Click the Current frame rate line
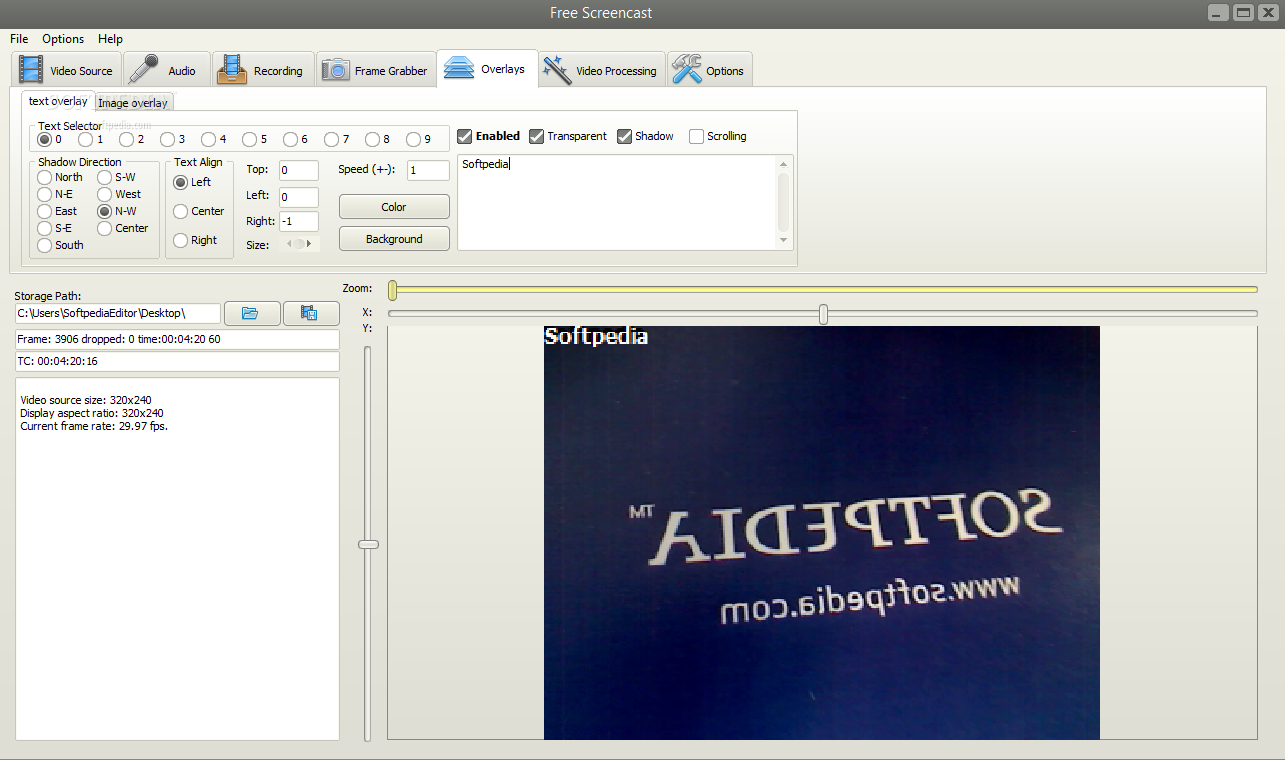 click(94, 426)
